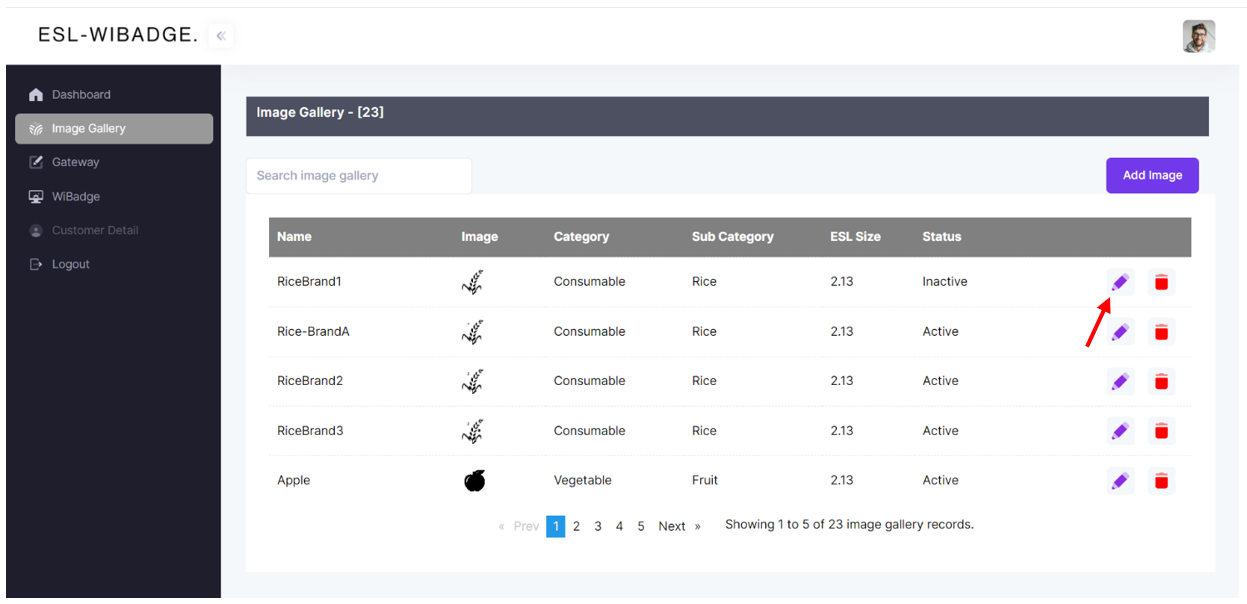Image resolution: width=1247 pixels, height=604 pixels.
Task: Go to page 2 of results
Action: click(x=576, y=526)
